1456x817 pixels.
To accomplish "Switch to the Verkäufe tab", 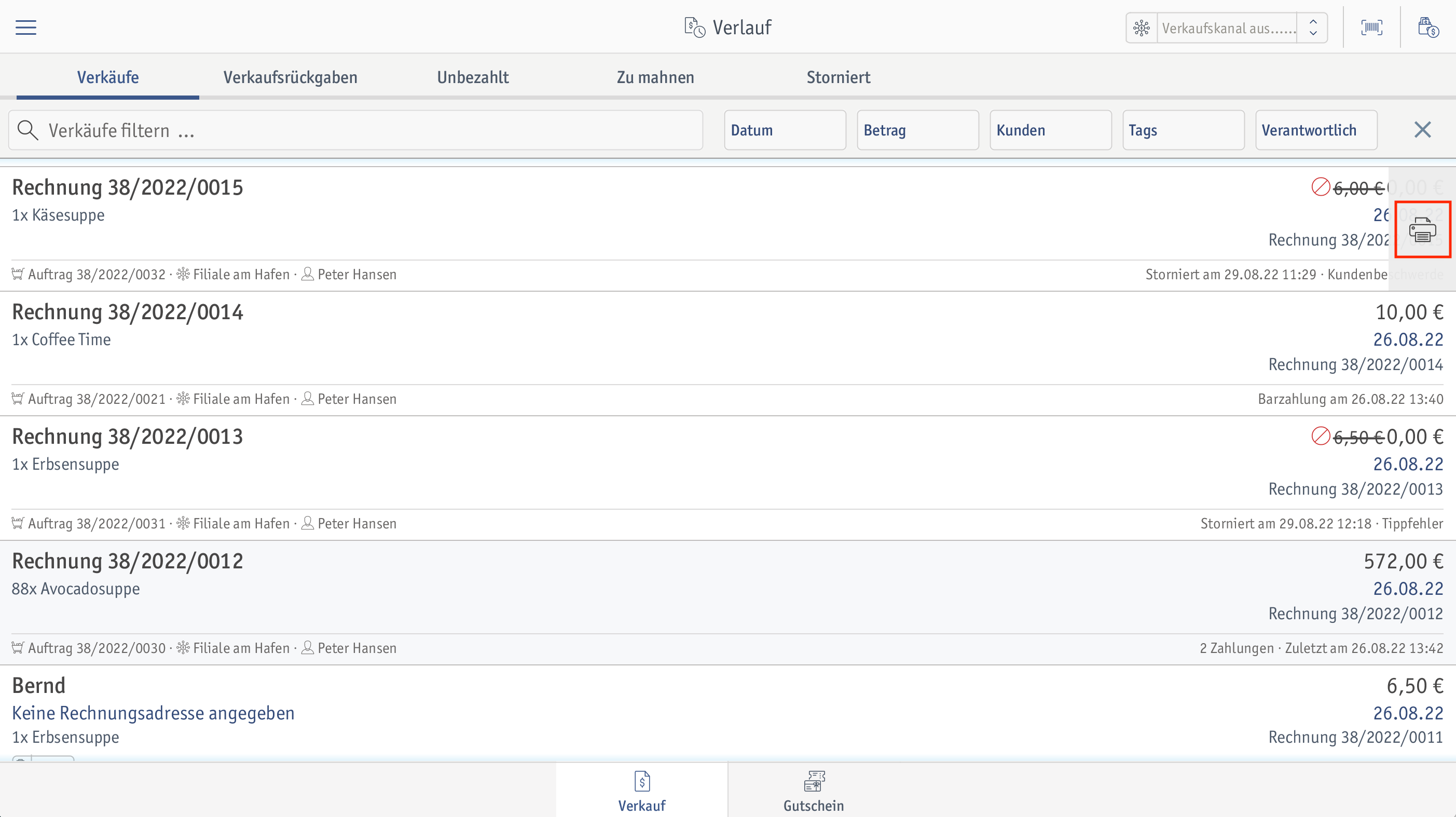I will (108, 77).
